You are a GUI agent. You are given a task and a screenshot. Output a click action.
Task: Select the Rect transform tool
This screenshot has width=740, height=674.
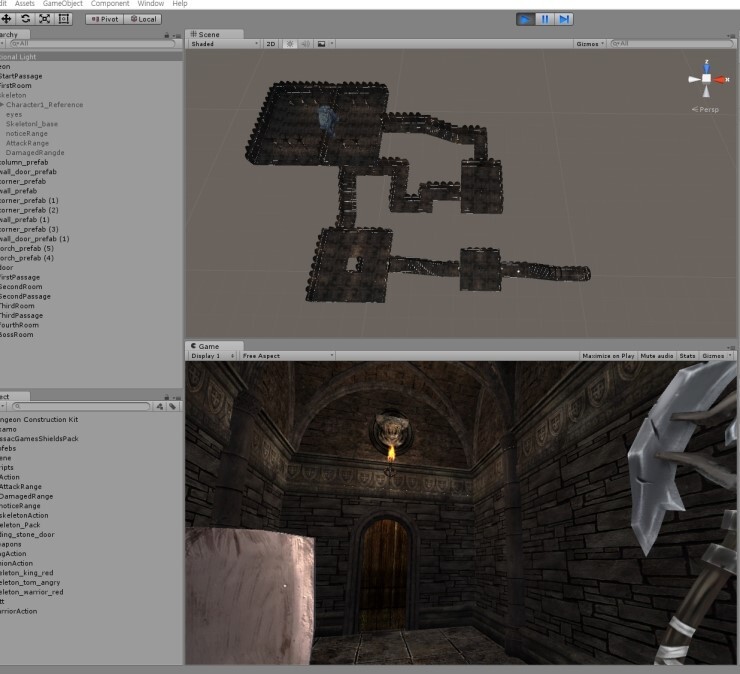pyautogui.click(x=63, y=19)
